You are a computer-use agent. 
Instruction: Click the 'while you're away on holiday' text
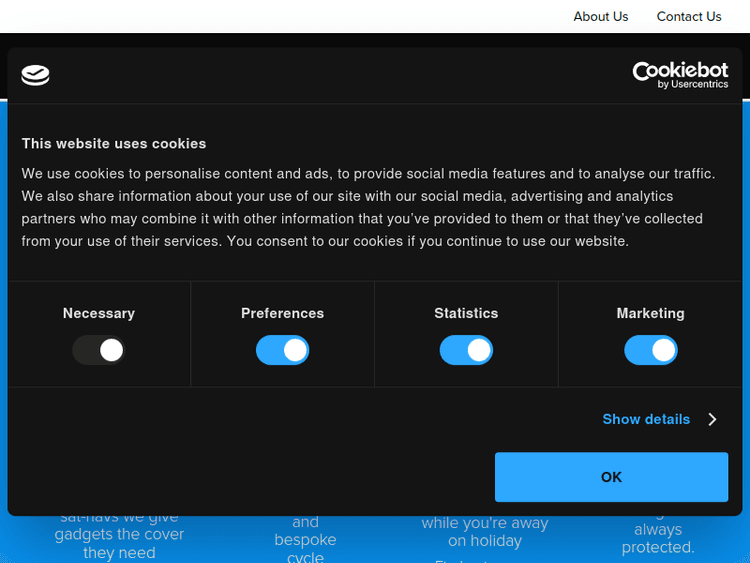coord(485,532)
